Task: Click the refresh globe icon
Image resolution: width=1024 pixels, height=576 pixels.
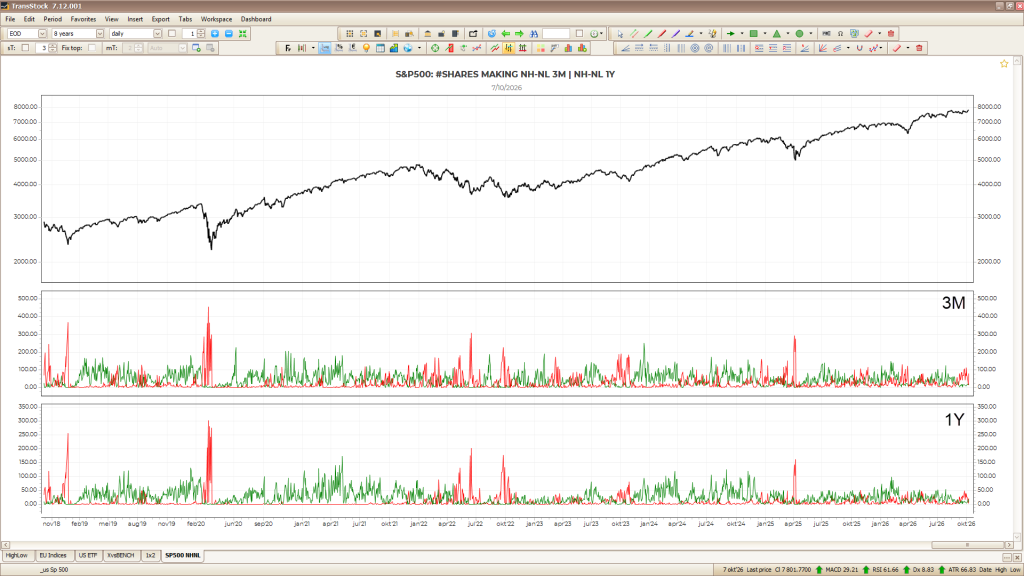Action: [492, 33]
